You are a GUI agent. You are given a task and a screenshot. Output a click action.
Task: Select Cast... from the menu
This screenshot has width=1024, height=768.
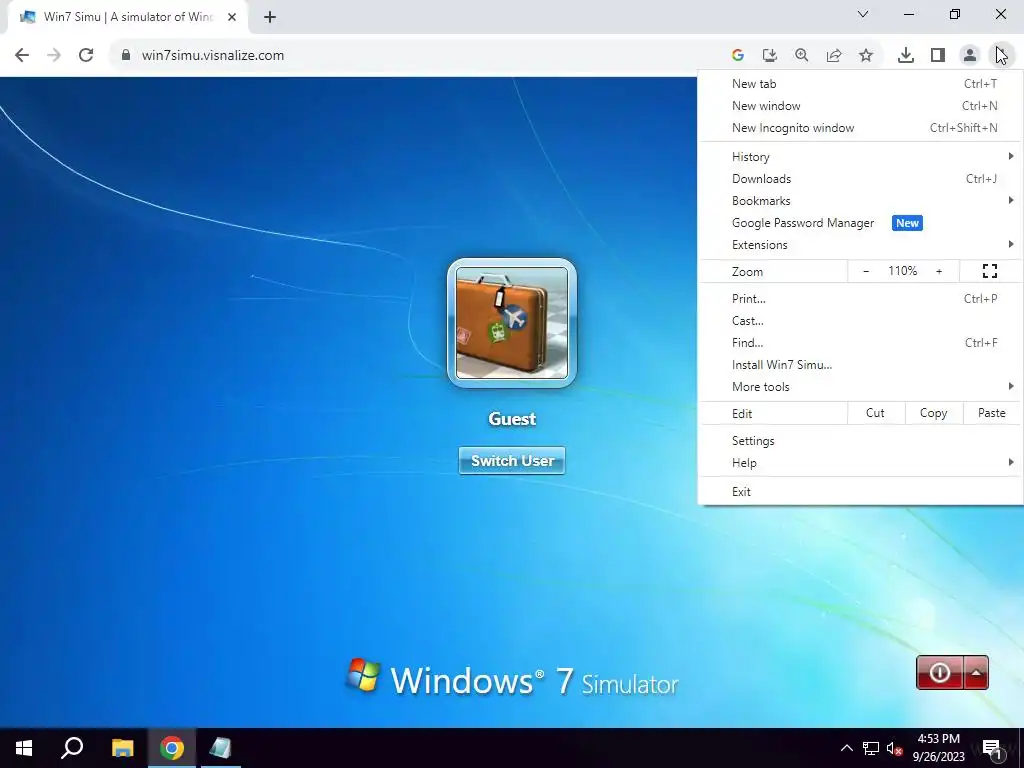[861, 321]
